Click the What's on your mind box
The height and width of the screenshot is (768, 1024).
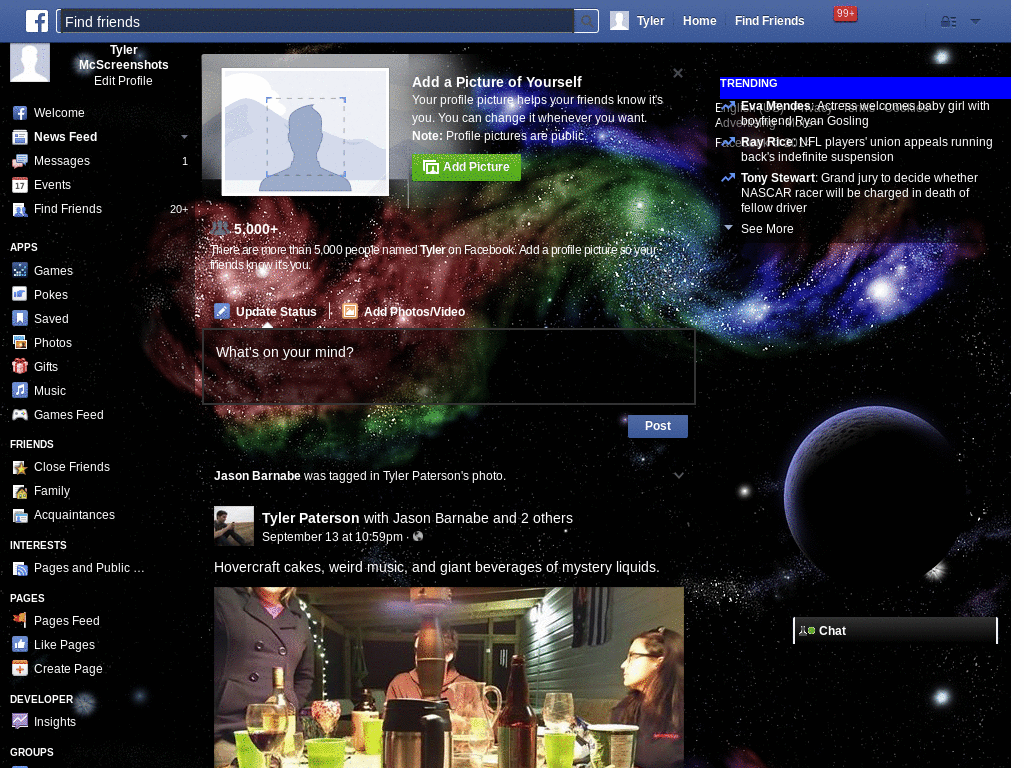click(449, 366)
